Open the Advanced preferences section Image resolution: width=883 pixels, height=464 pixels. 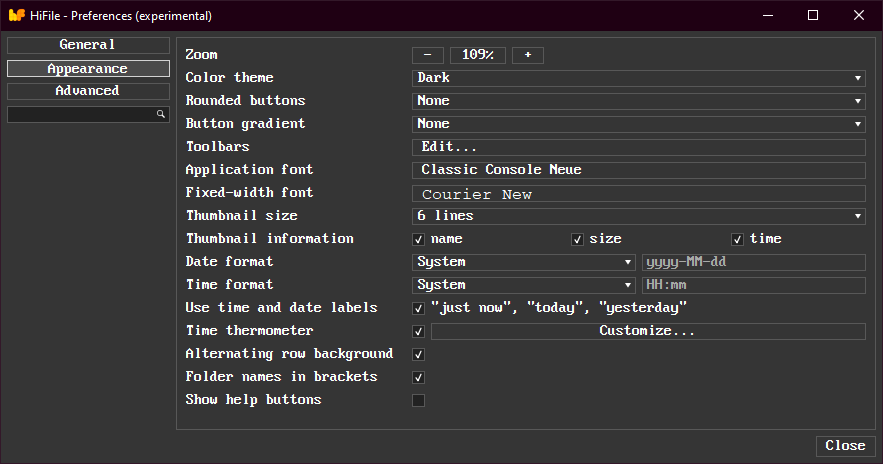[x=88, y=91]
